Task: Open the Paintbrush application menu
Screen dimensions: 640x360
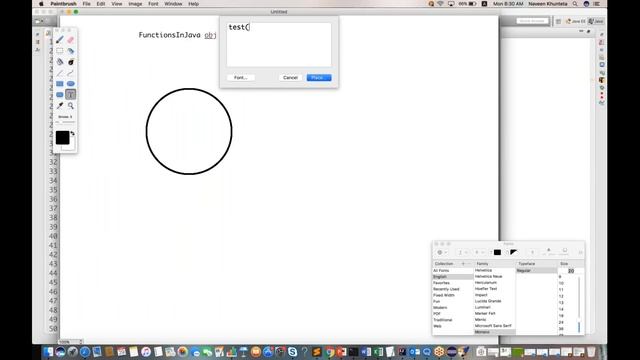Action: coord(63,4)
